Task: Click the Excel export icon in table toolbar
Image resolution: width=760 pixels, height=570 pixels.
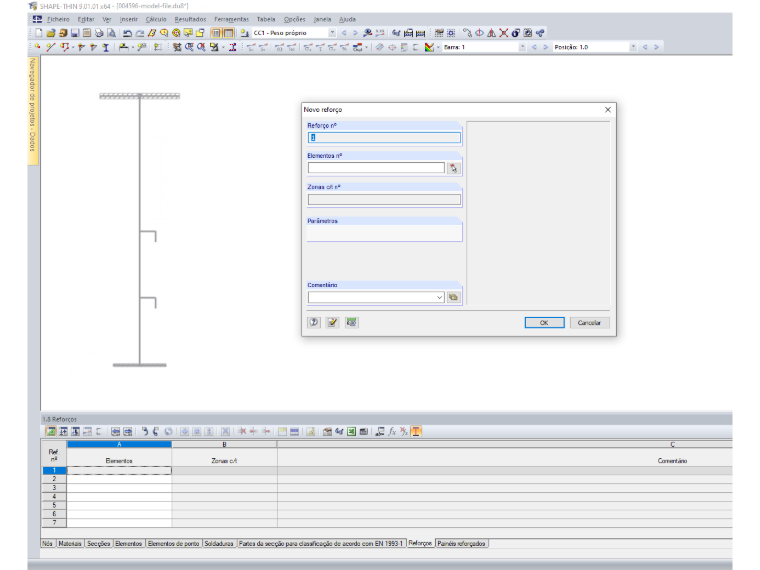Action: click(351, 431)
